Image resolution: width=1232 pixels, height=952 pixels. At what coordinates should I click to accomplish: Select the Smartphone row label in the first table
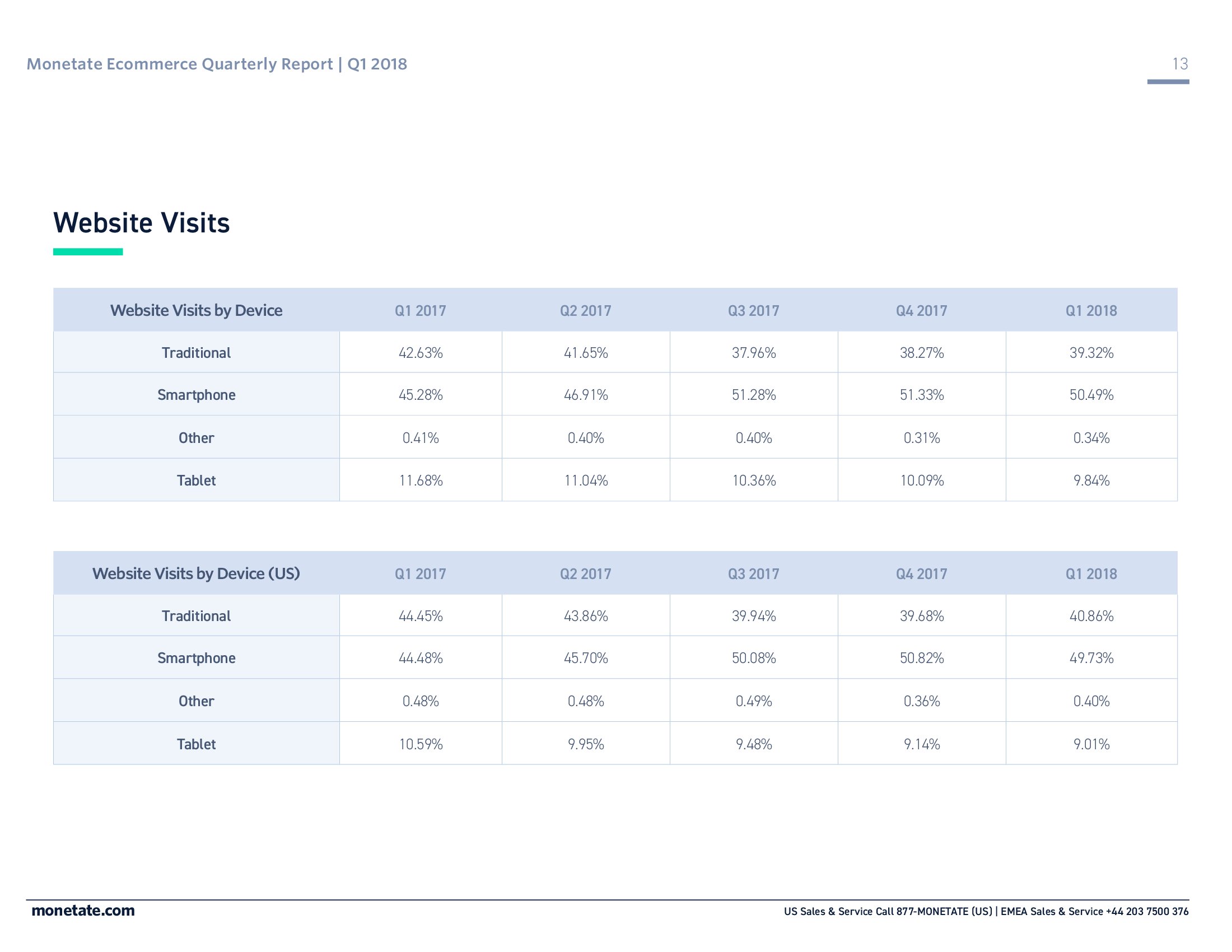pyautogui.click(x=197, y=395)
